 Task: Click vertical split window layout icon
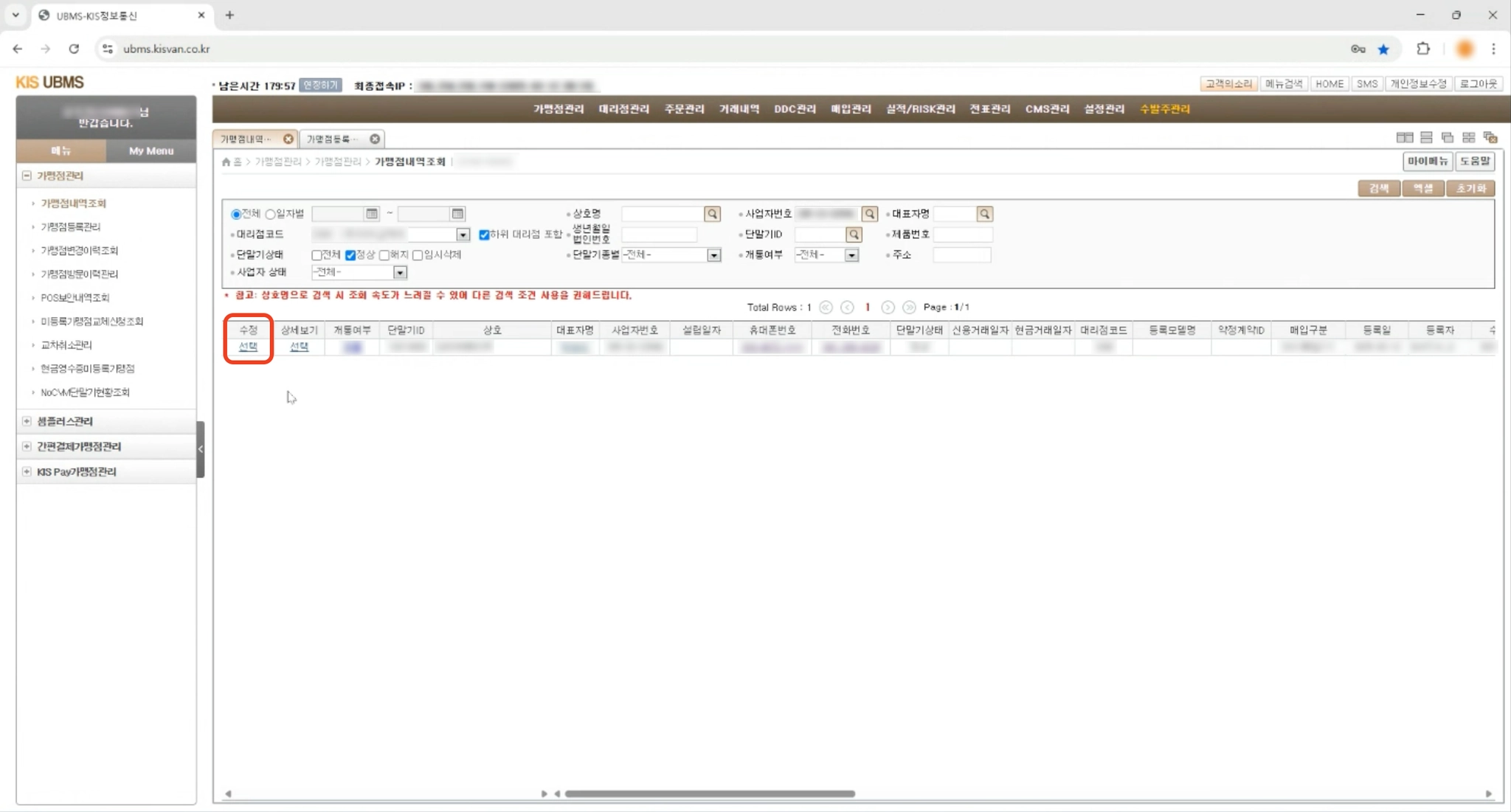(x=1404, y=138)
